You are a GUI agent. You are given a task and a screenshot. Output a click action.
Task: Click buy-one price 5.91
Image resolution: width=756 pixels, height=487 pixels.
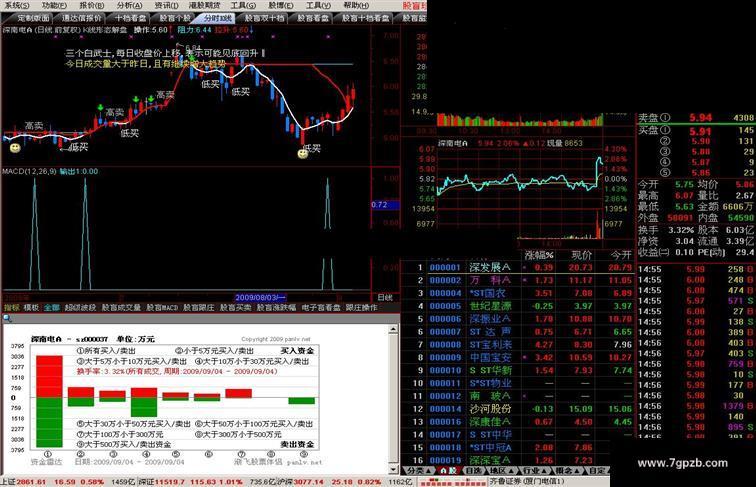click(x=700, y=131)
